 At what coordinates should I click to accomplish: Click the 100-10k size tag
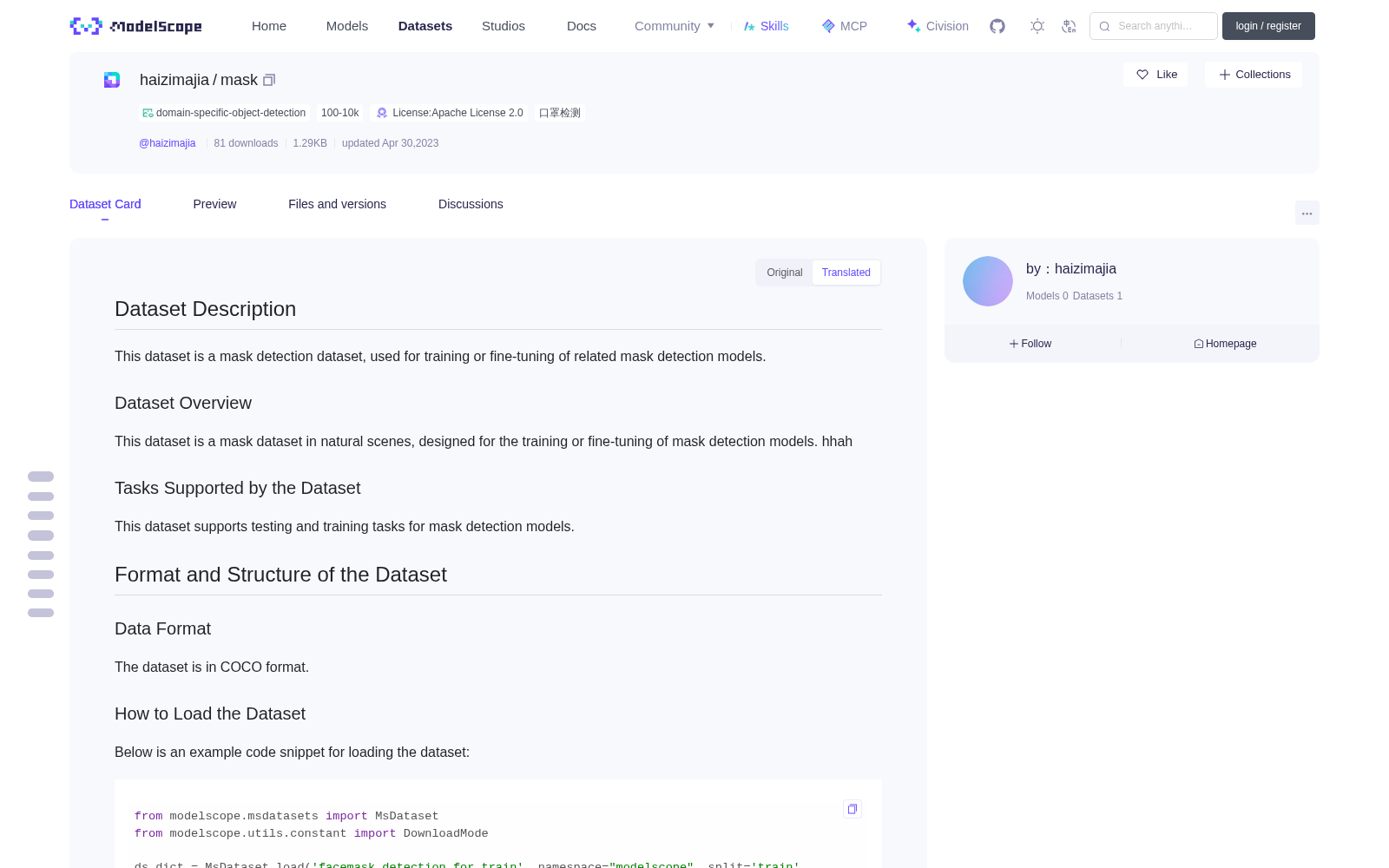point(339,113)
